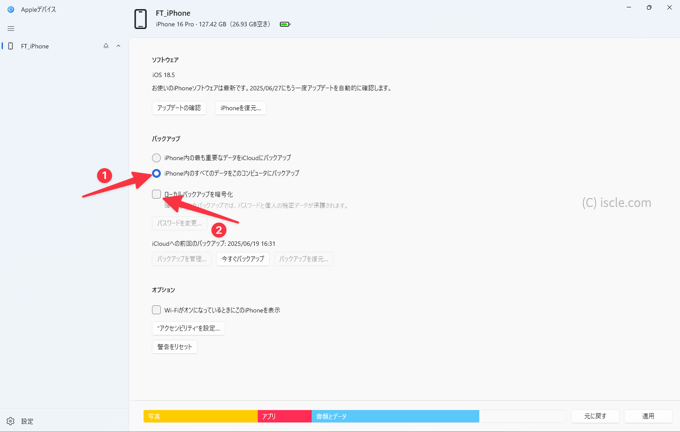
Task: Enable Wi-Fi show this iPhone checkbox
Action: (156, 310)
